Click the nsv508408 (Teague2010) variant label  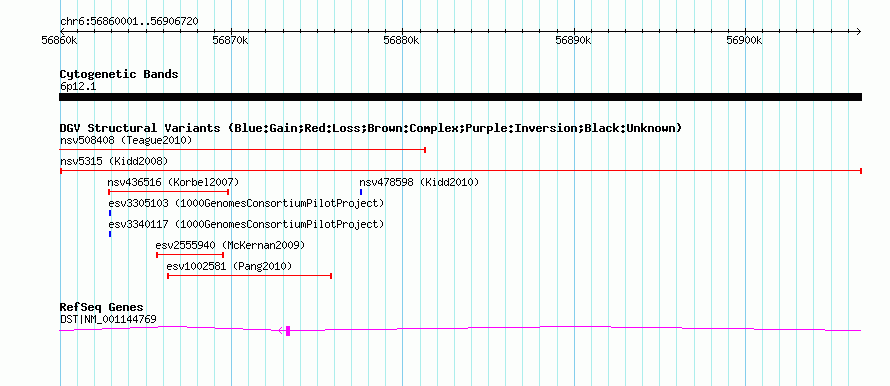pyautogui.click(x=126, y=140)
